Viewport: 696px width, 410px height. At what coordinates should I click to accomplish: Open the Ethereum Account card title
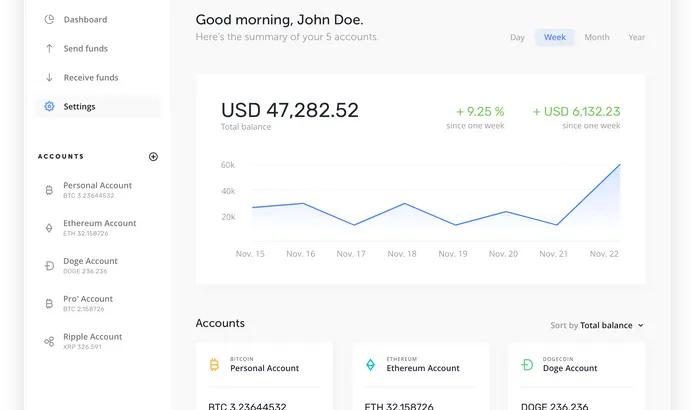pos(423,368)
